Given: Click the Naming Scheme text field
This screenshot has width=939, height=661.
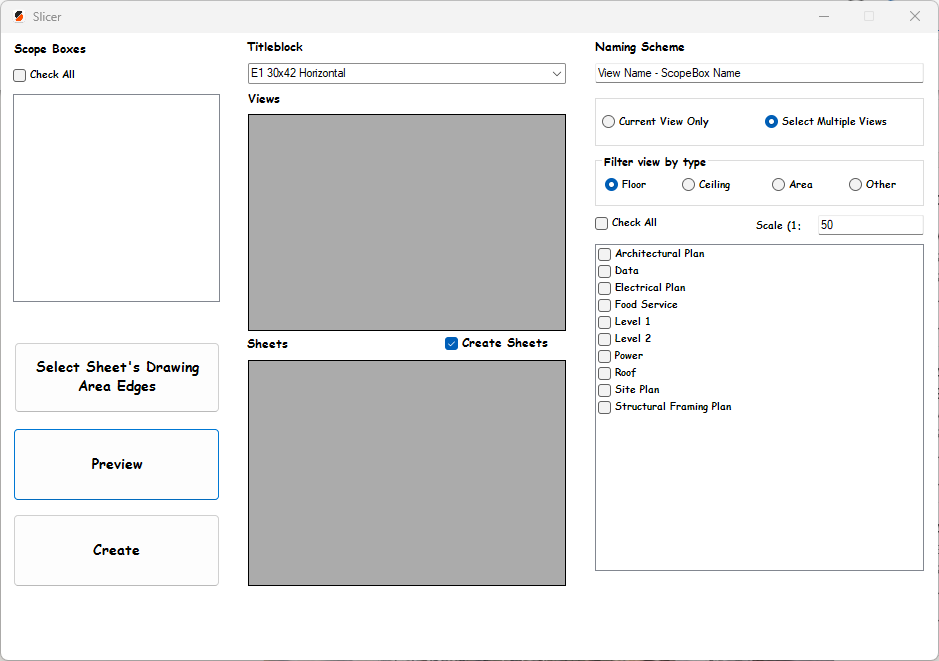Looking at the screenshot, I should click(x=758, y=73).
